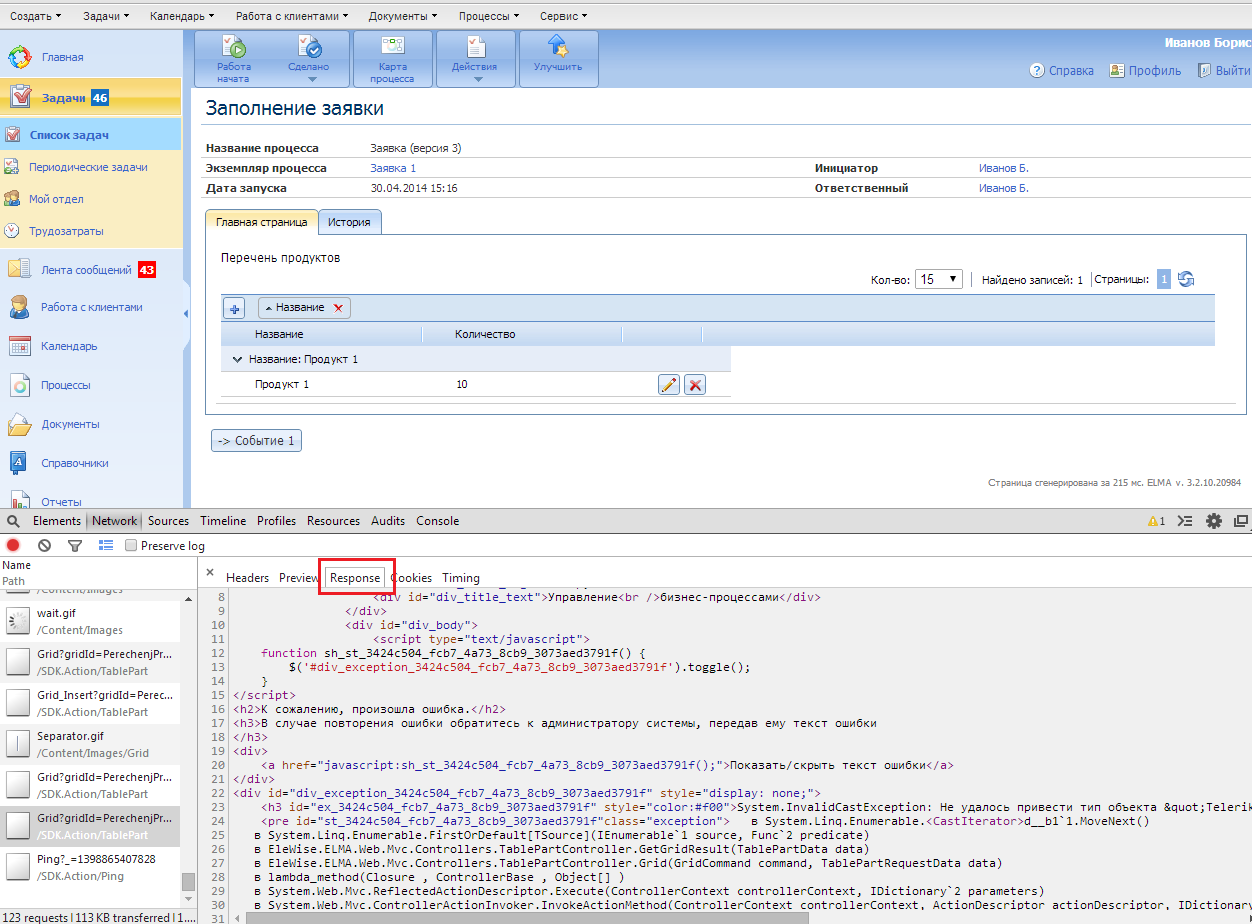The image size is (1252, 924).
Task: Click the plus icon to add product row
Action: 234,308
